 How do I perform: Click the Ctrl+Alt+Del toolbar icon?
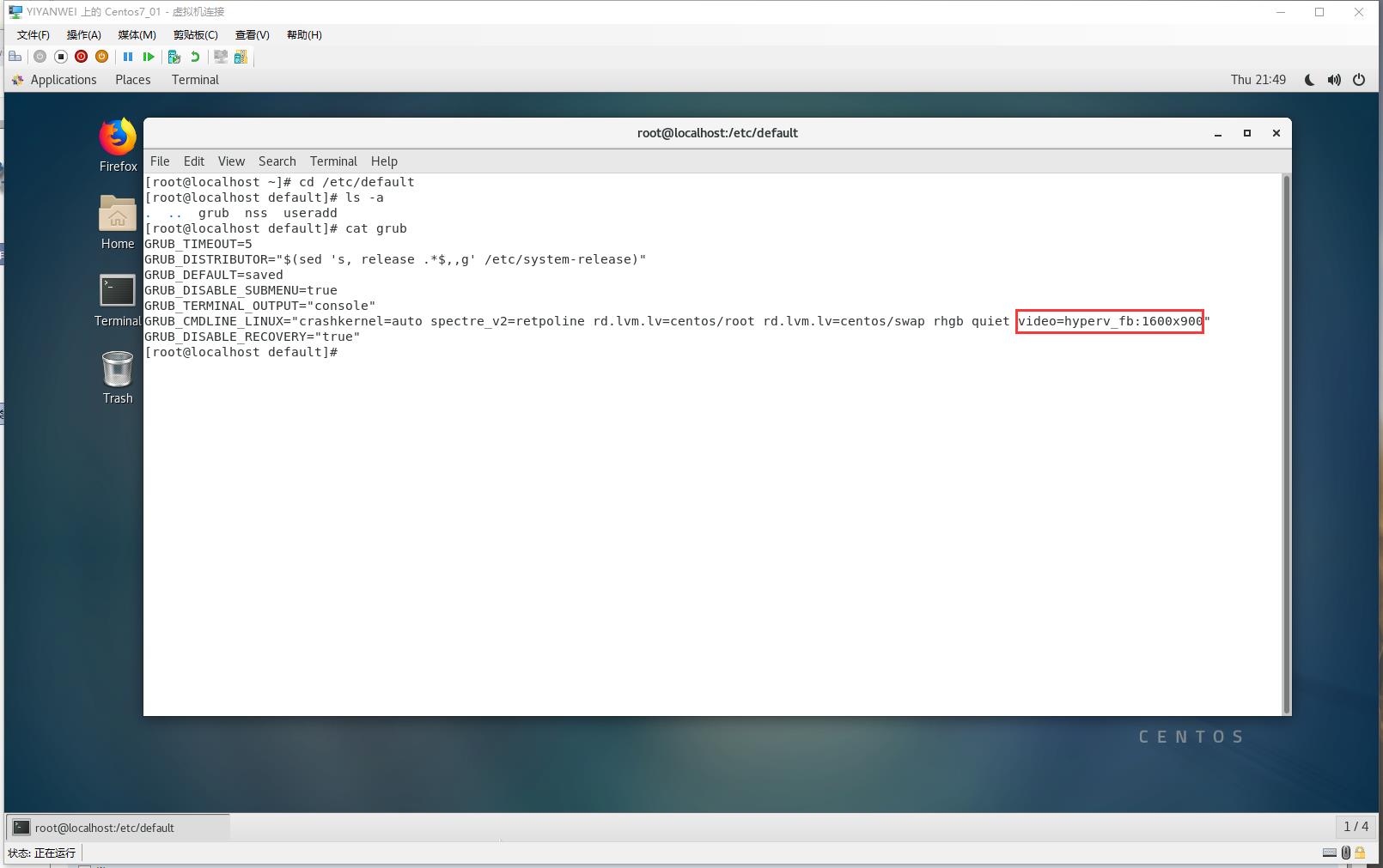coord(15,57)
